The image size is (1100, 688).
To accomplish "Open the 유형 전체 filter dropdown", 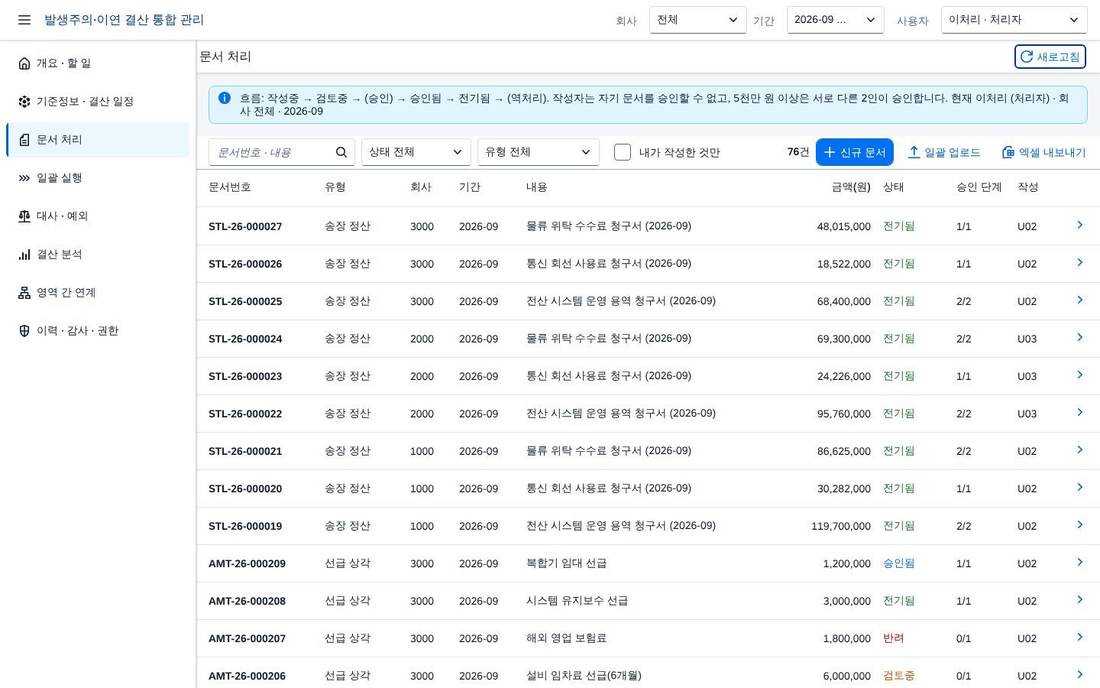I will 538,152.
